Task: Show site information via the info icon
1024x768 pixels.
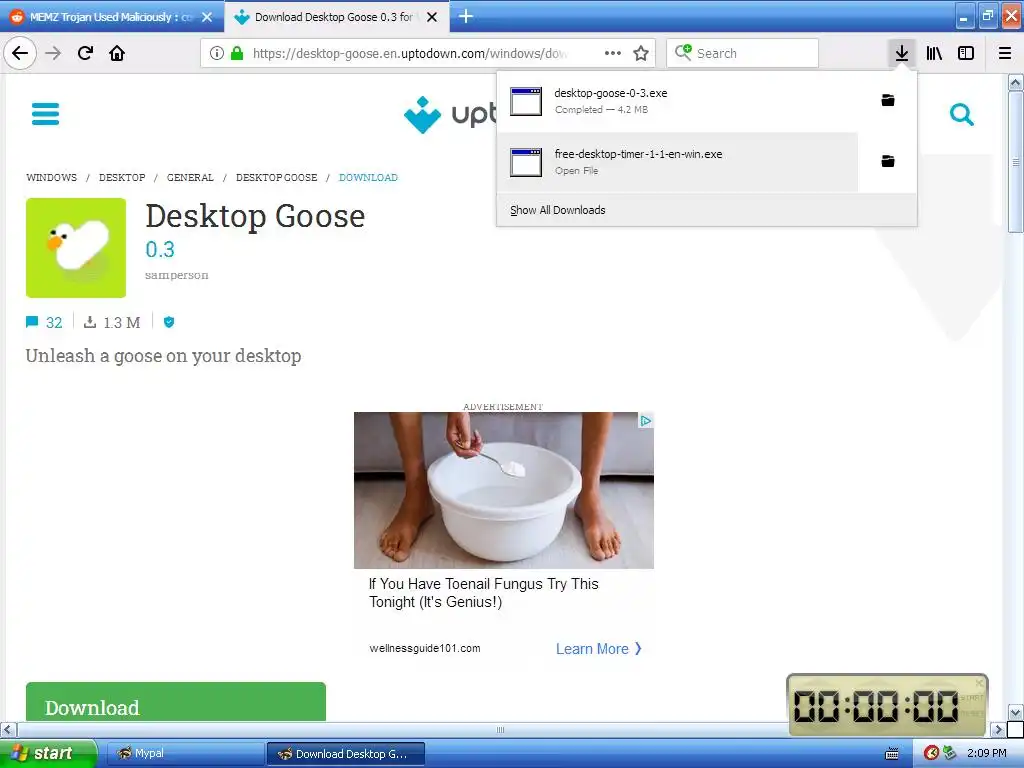Action: (217, 53)
